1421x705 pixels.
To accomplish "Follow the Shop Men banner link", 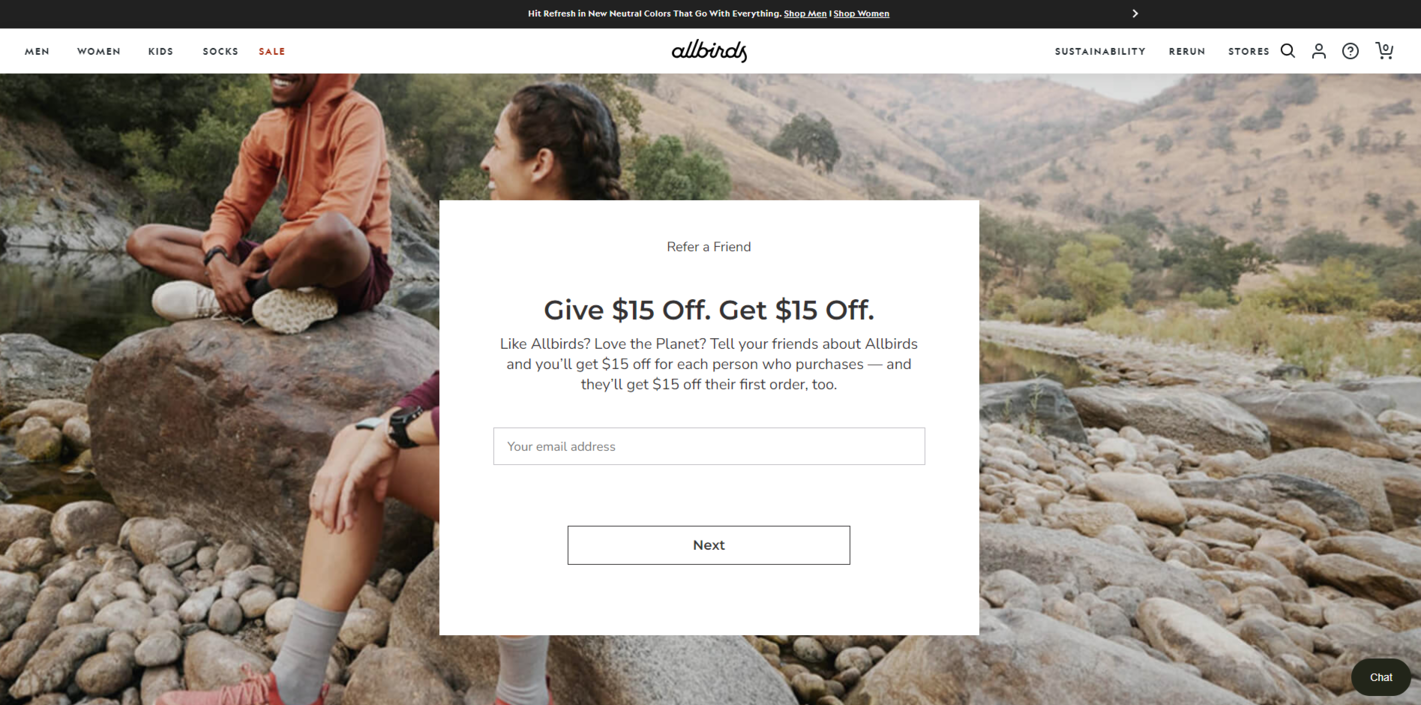I will (805, 14).
